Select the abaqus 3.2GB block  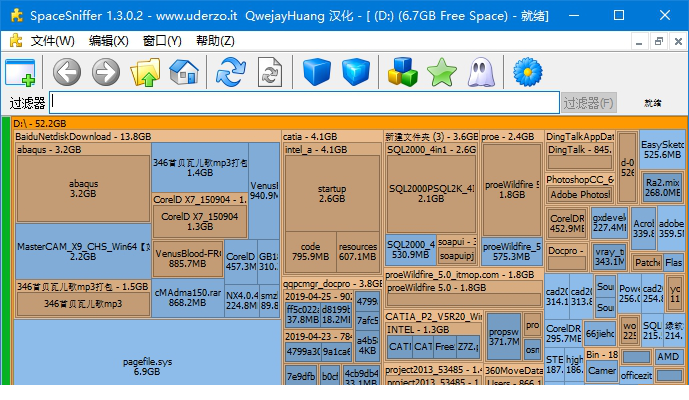(83, 189)
